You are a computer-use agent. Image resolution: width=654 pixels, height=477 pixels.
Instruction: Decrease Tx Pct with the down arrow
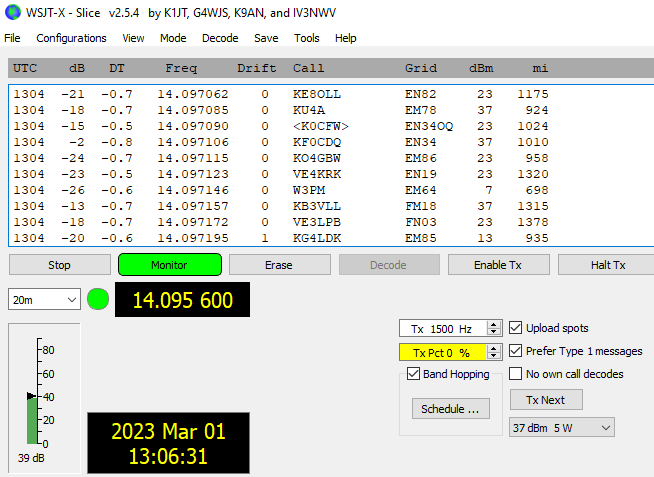point(494,356)
